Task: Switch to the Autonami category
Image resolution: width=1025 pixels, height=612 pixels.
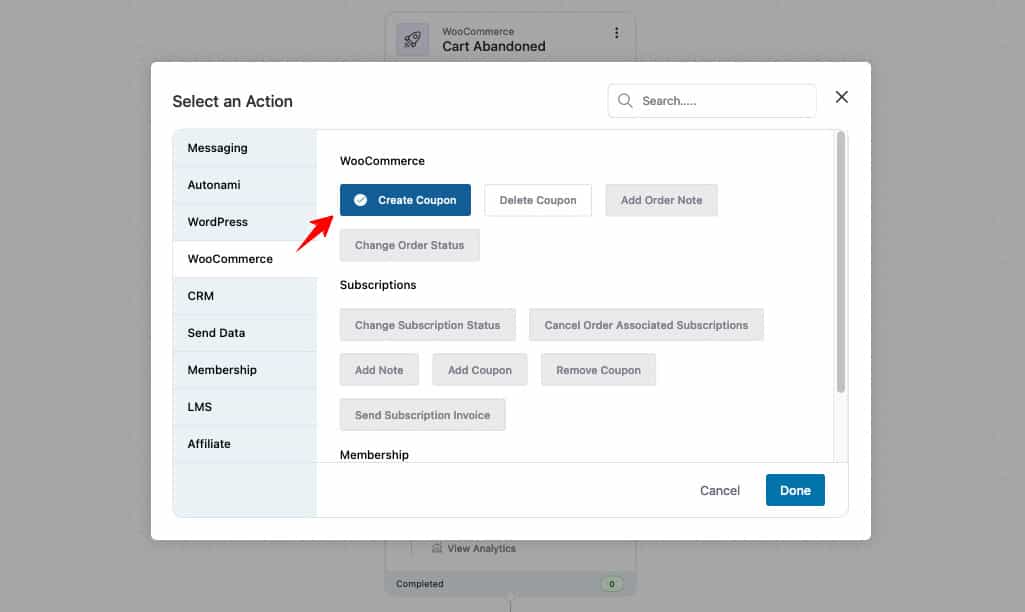Action: 244,185
